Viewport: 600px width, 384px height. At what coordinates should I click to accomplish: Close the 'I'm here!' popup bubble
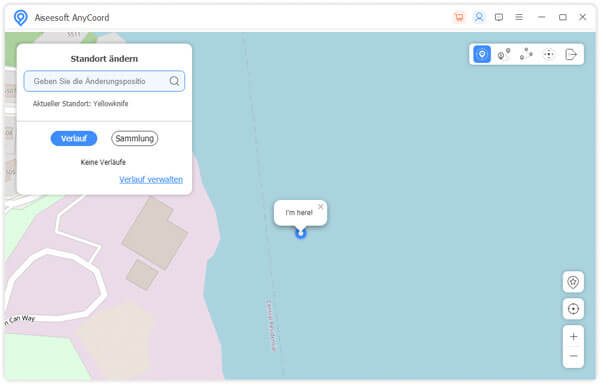(321, 207)
